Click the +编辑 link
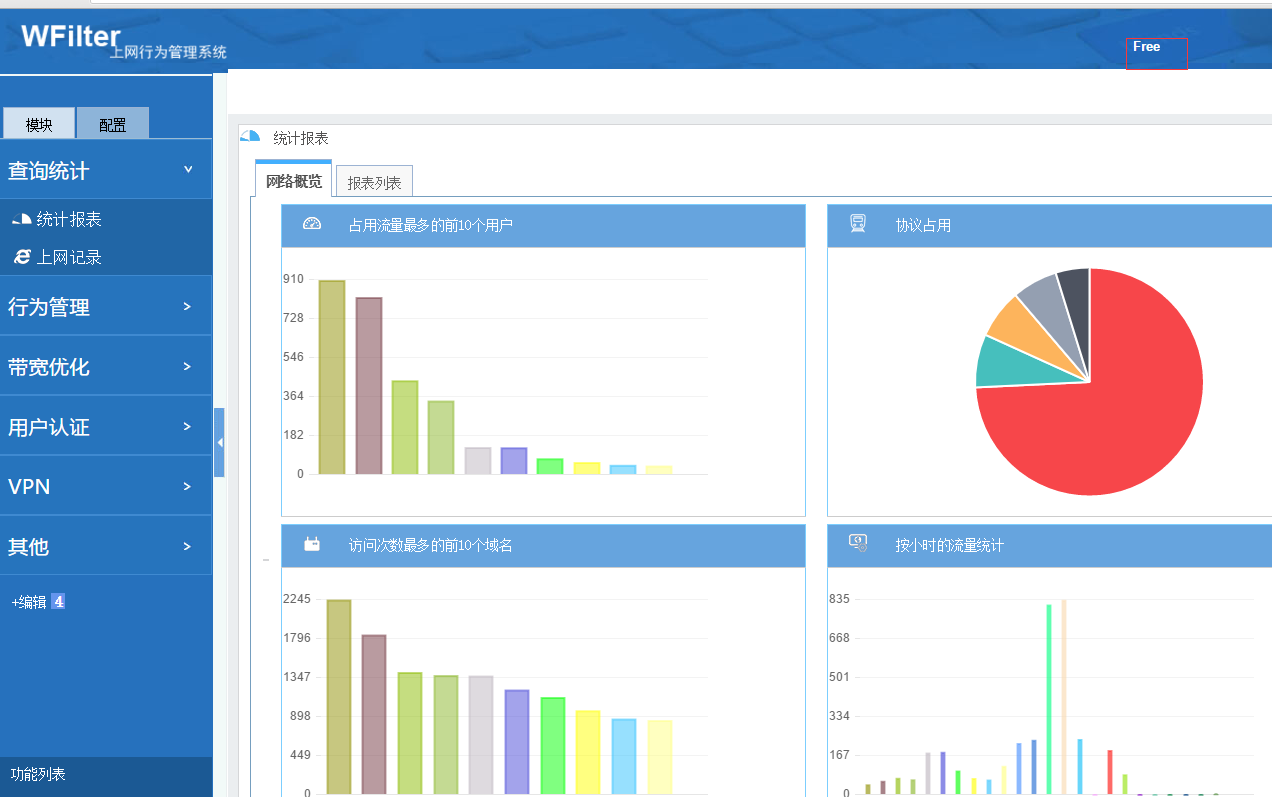The width and height of the screenshot is (1272, 797). (29, 602)
